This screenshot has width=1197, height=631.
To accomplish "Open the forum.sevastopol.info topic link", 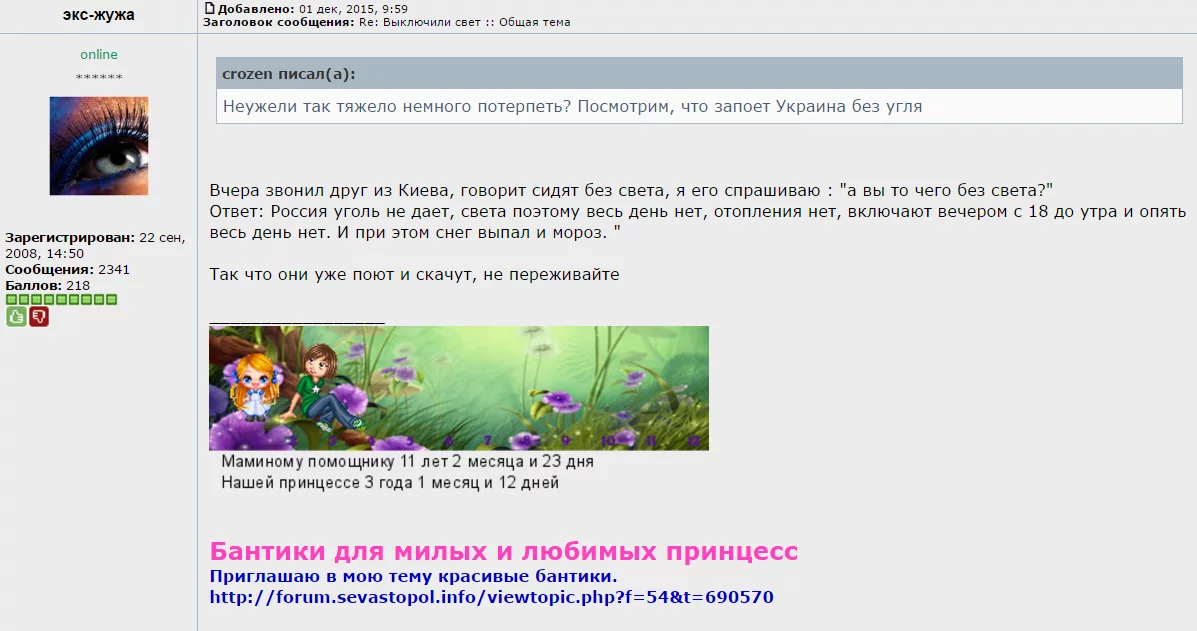I will point(491,597).
